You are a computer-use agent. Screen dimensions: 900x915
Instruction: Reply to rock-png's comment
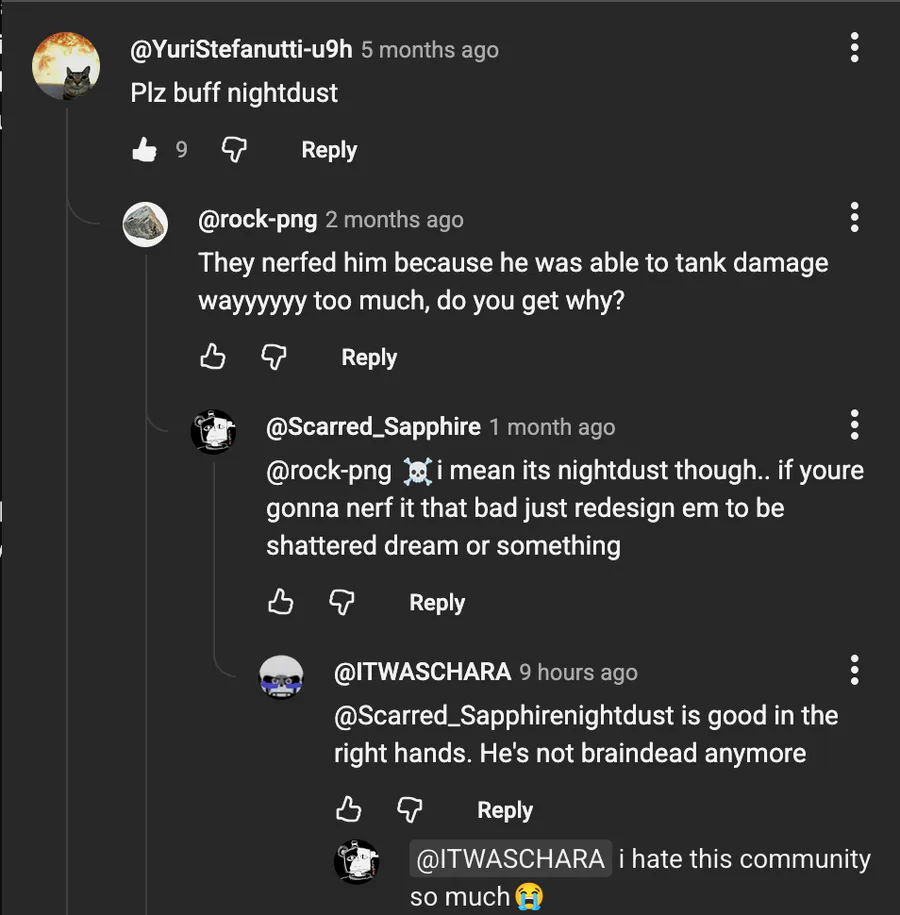[x=369, y=357]
